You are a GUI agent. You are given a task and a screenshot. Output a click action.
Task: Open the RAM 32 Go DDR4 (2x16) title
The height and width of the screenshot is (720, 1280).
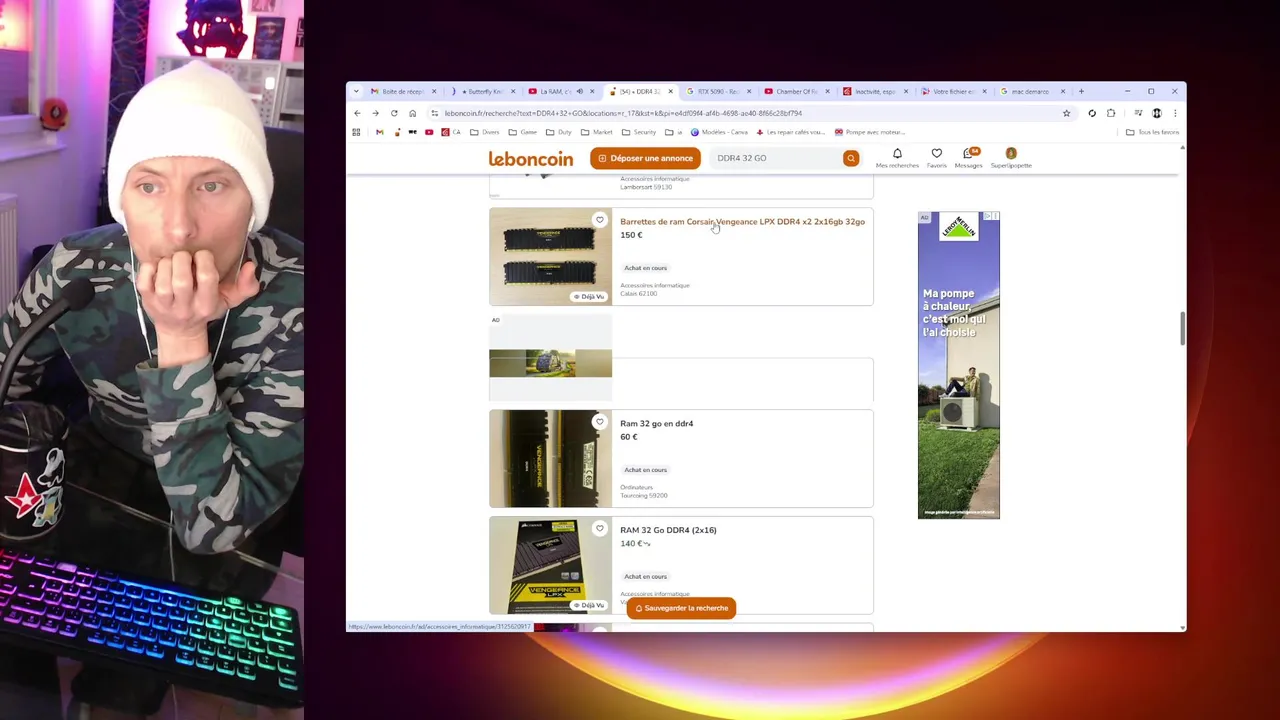coord(668,530)
